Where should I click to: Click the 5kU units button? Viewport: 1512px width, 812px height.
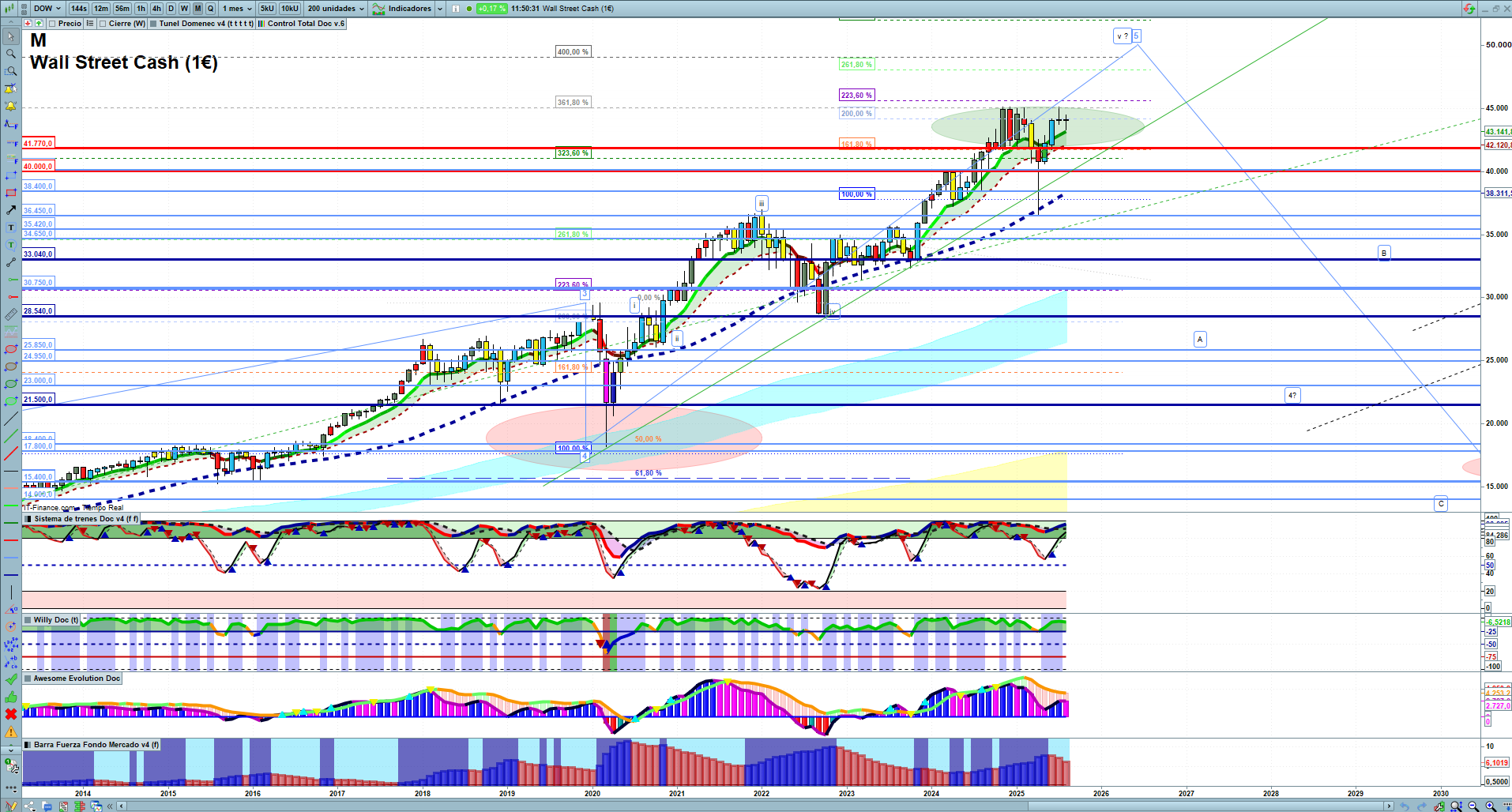point(267,9)
